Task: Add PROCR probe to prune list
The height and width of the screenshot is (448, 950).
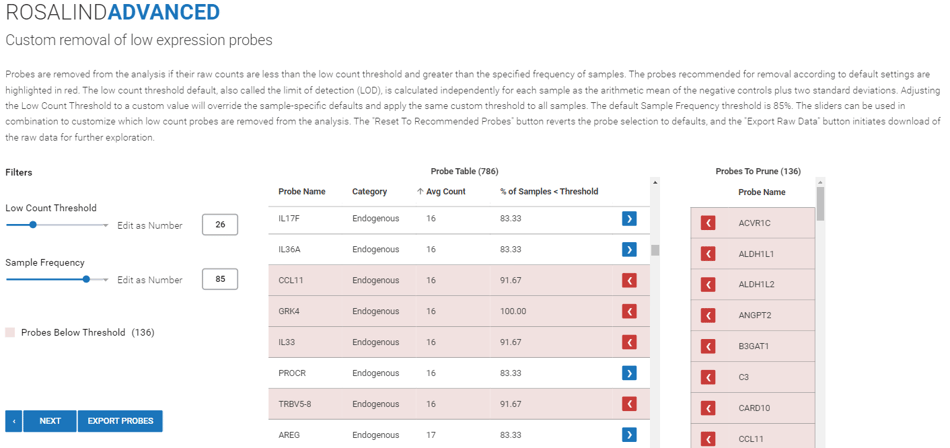Action: [x=629, y=373]
